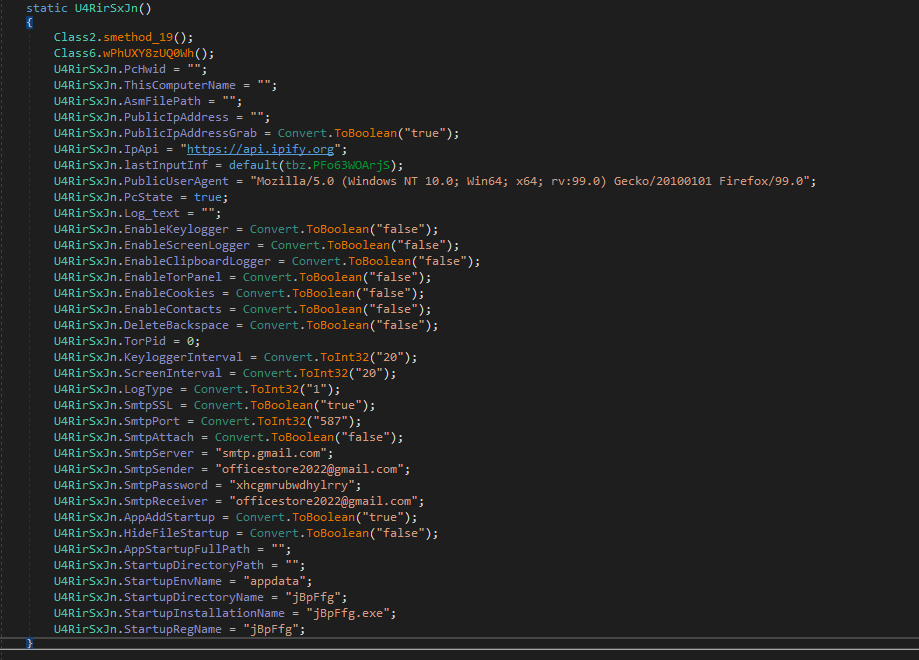The height and width of the screenshot is (660, 919).
Task: Click the Class6 class reference
Action: 74,53
